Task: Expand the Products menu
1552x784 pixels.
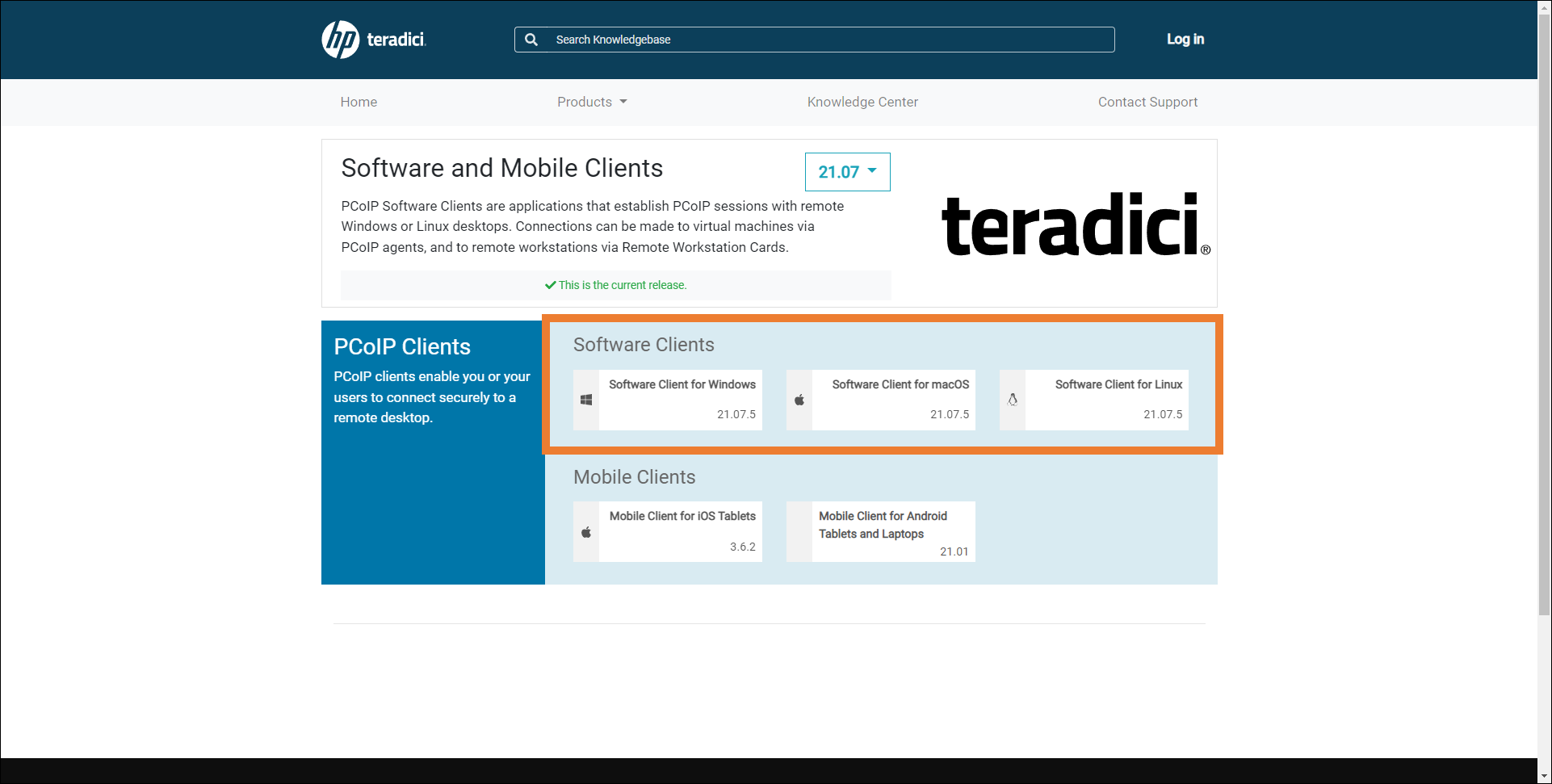Action: pyautogui.click(x=592, y=102)
